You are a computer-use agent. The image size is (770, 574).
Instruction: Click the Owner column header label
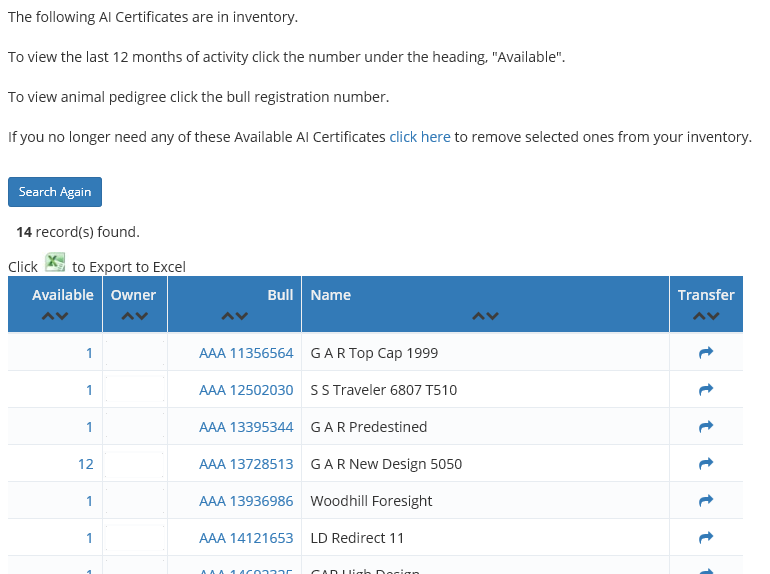(133, 295)
